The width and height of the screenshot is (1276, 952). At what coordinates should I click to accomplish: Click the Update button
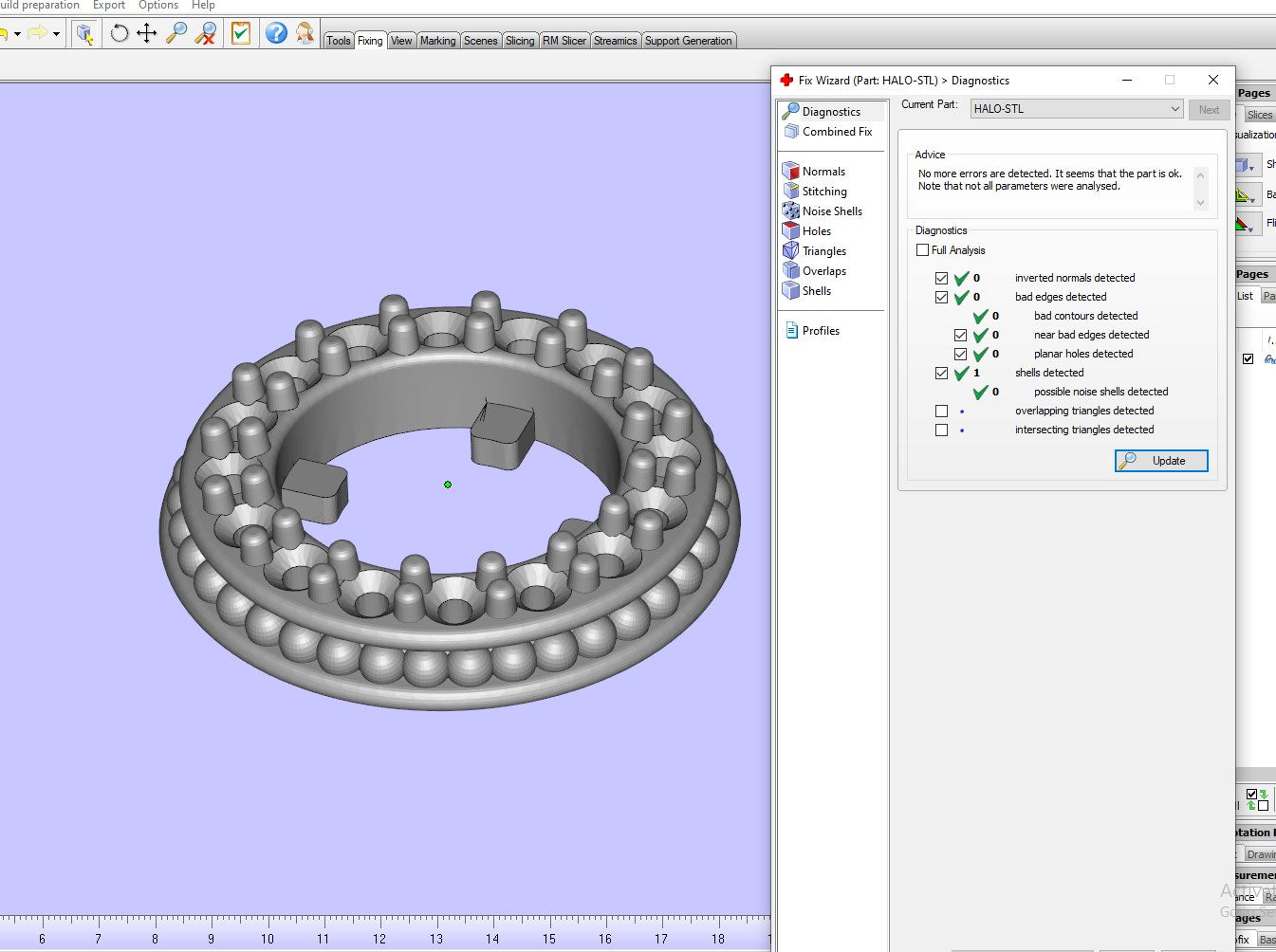1161,461
